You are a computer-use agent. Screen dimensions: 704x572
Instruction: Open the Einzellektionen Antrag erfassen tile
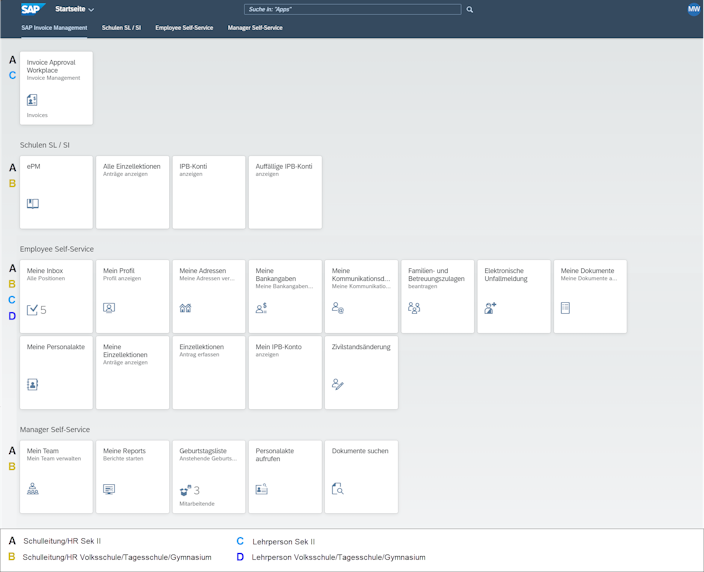pos(209,373)
